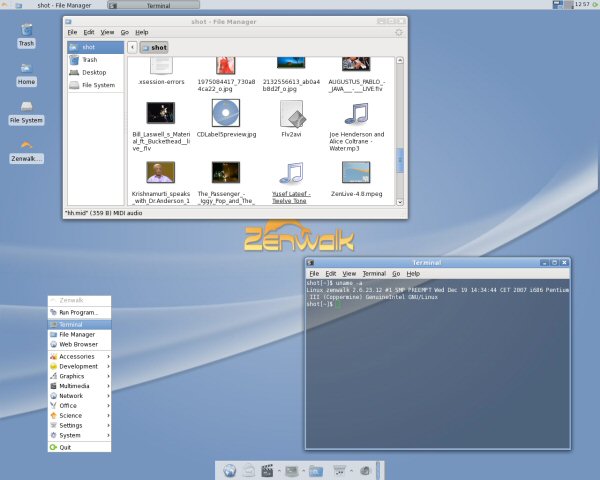Click the File Manager vertical scrollbar
Viewport: 600px width, 480px height.
point(400,160)
